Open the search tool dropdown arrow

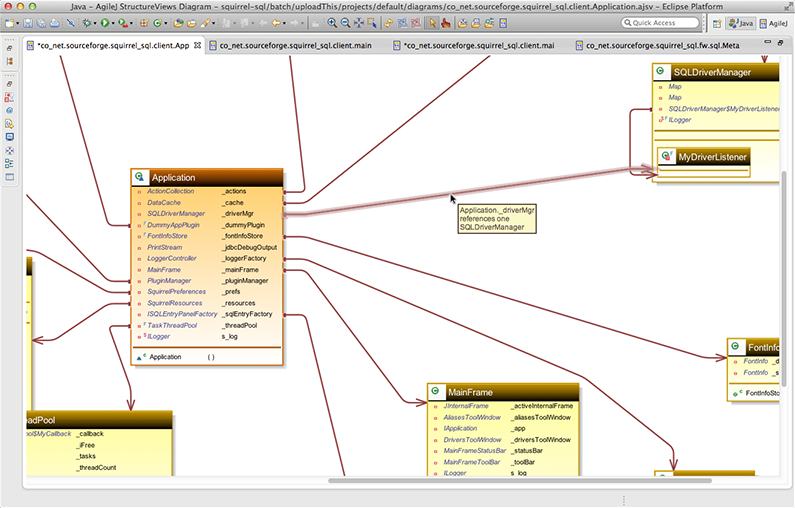[x=213, y=23]
